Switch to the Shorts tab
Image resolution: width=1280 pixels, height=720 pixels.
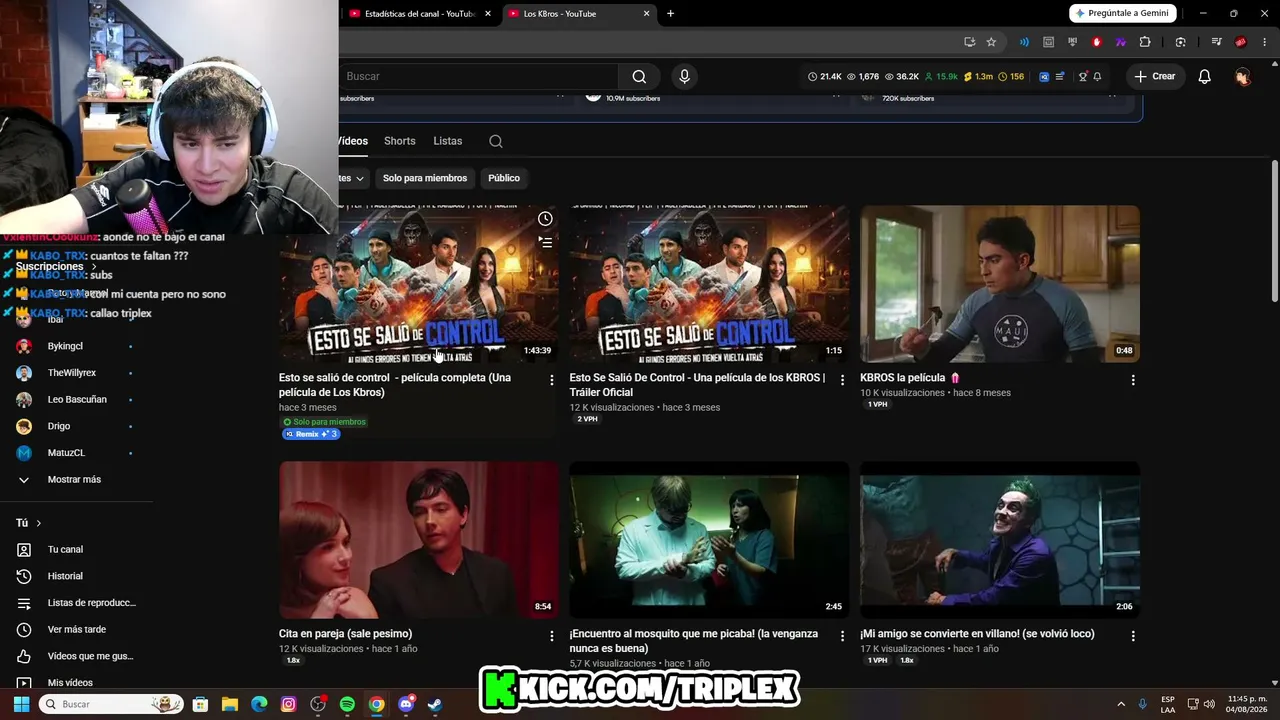[400, 141]
